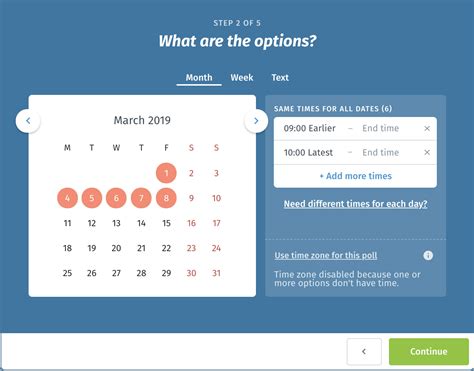Deselect March 1 on the calendar
Viewport: 474px width, 371px height.
coord(166,173)
